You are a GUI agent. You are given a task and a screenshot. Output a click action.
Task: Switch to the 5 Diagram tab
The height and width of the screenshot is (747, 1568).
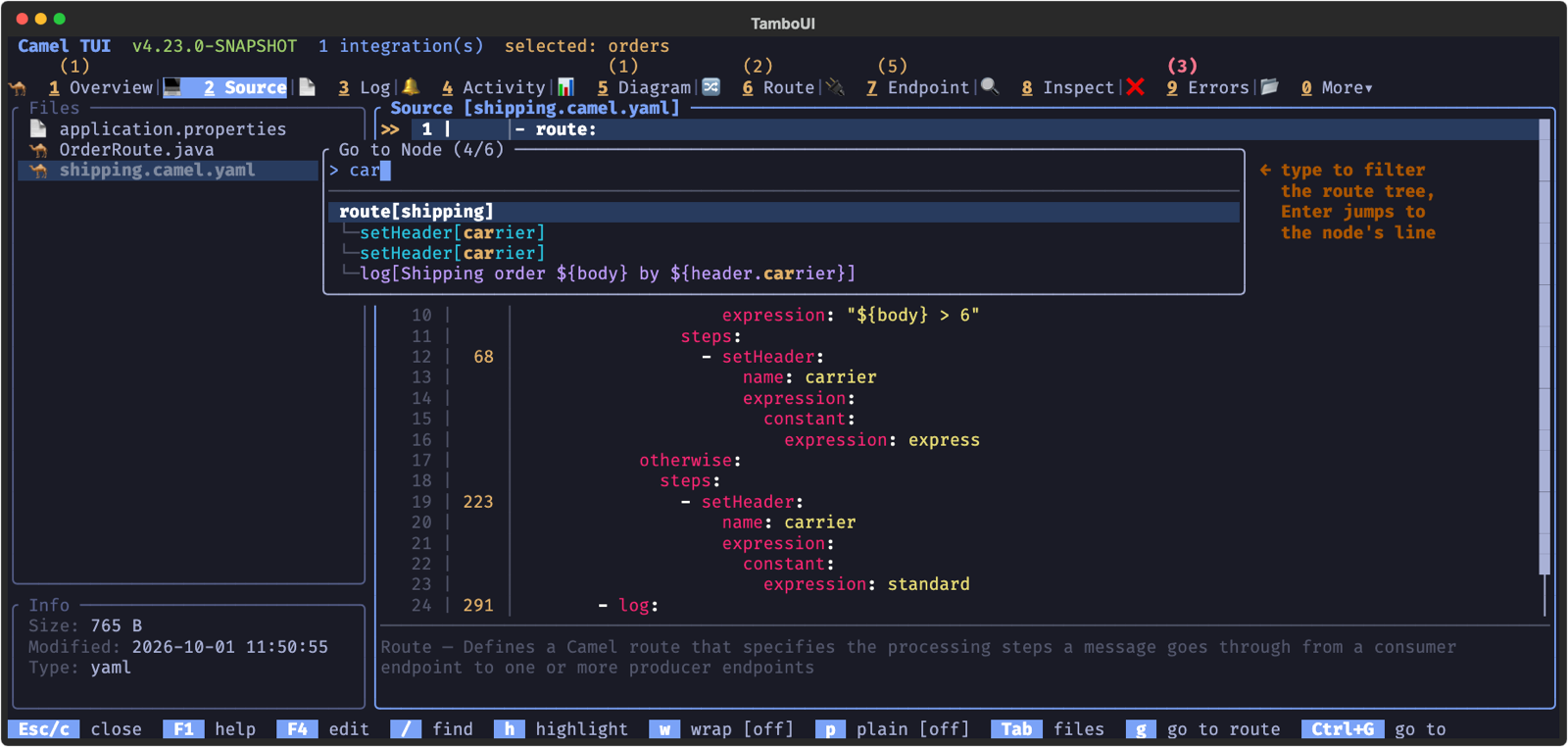coord(644,88)
